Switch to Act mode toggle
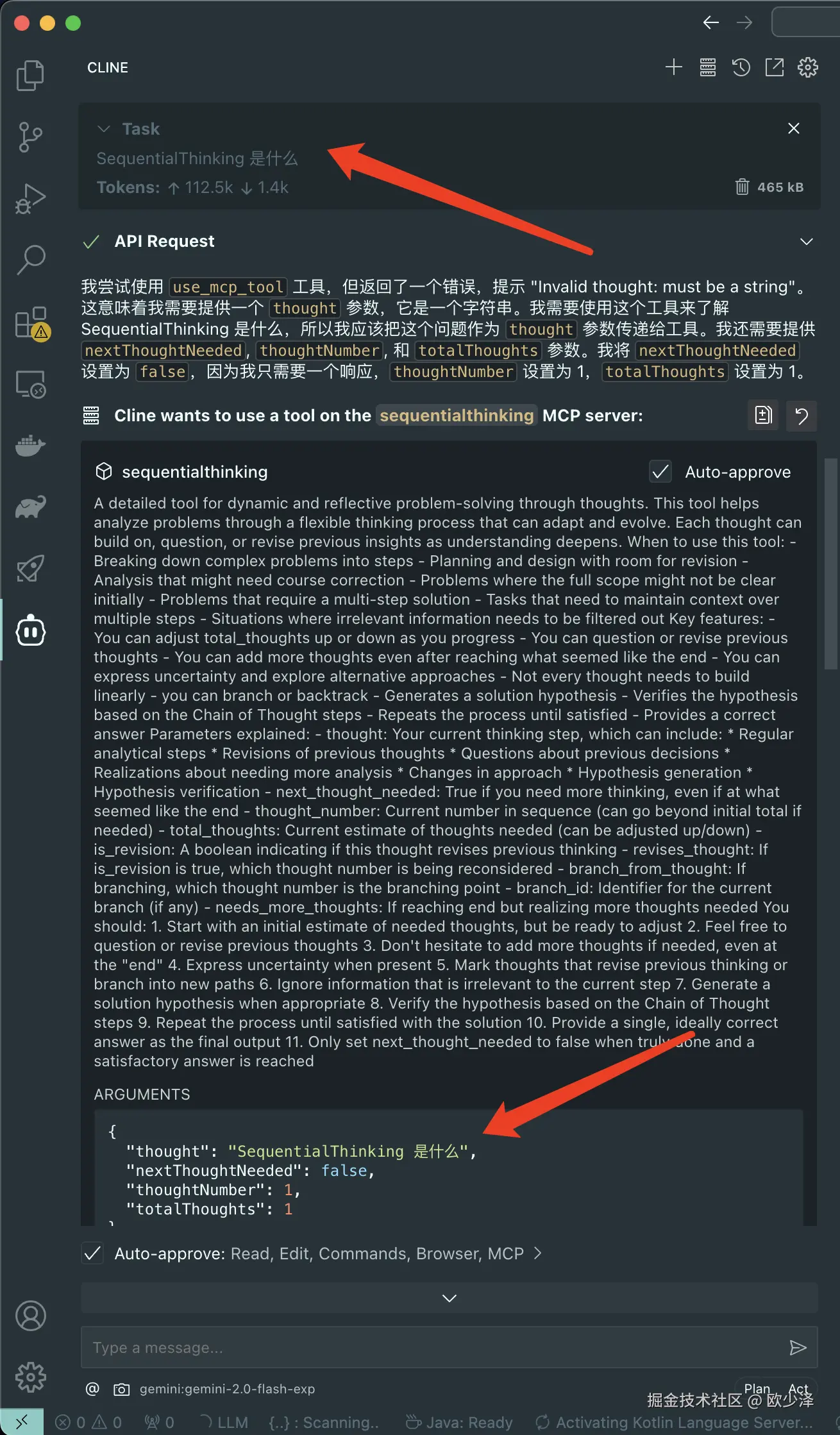 point(799,1388)
